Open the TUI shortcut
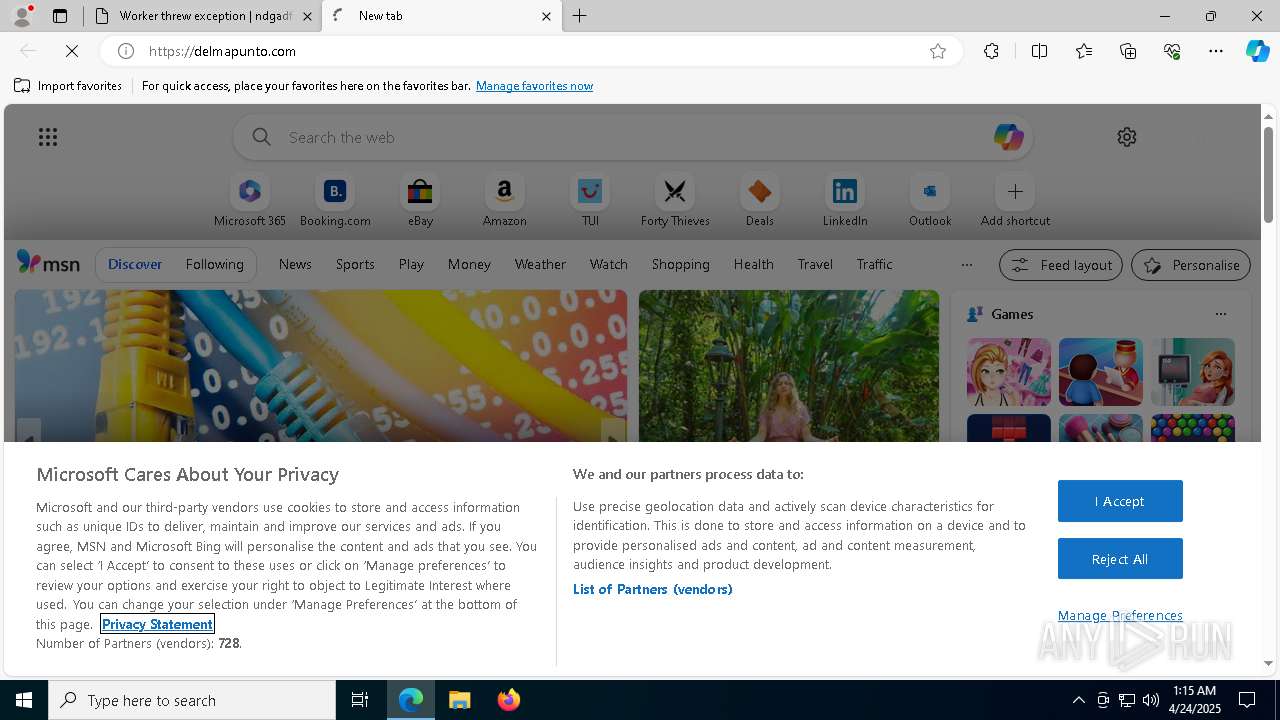This screenshot has height=720, width=1280. point(590,201)
